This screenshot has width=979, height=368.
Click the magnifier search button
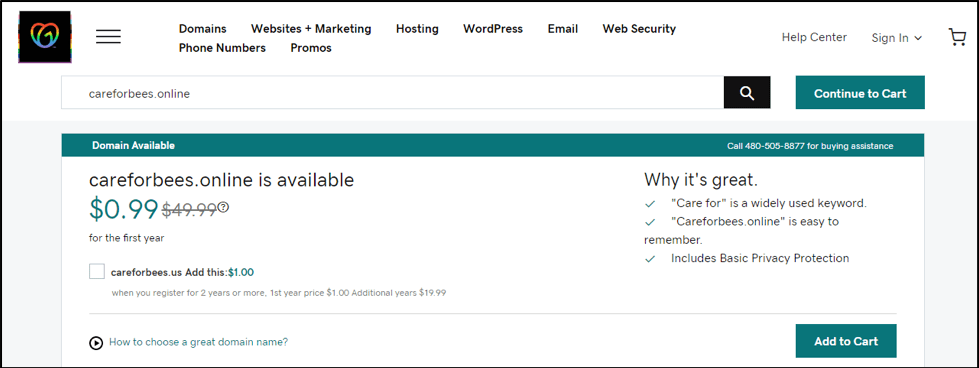[747, 92]
